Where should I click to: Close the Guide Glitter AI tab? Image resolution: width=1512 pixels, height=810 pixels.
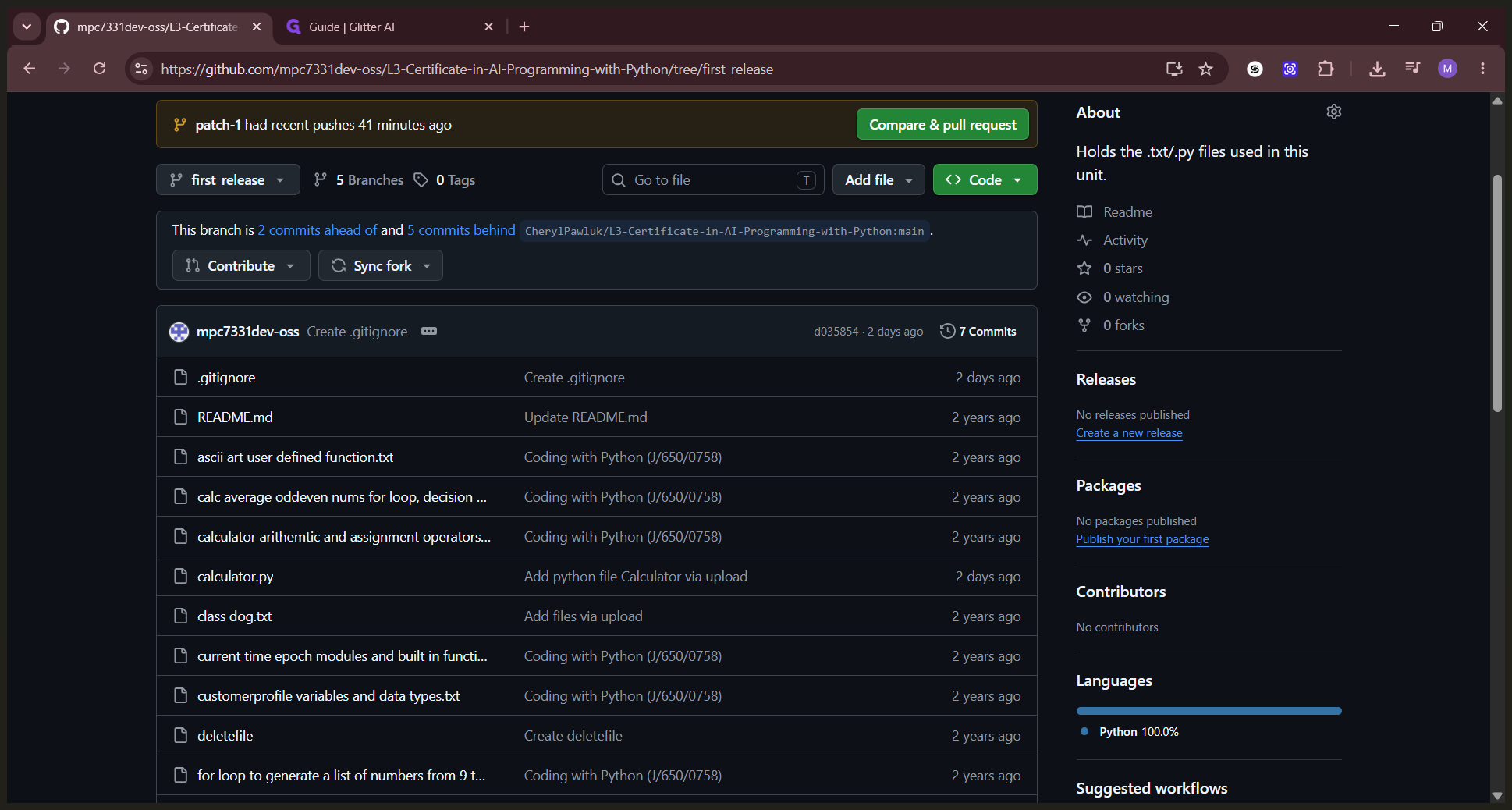tap(488, 27)
